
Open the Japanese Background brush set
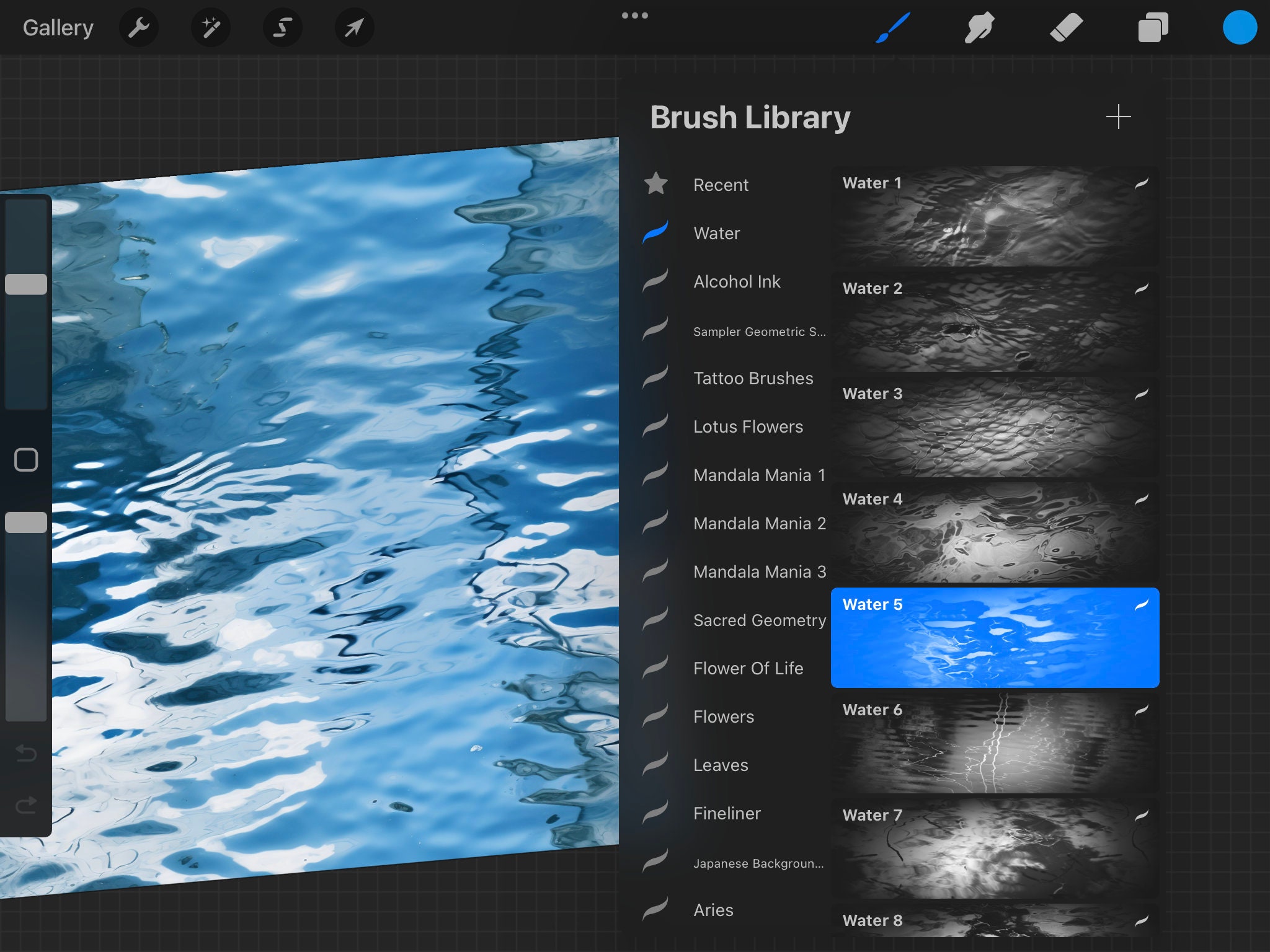point(758,863)
